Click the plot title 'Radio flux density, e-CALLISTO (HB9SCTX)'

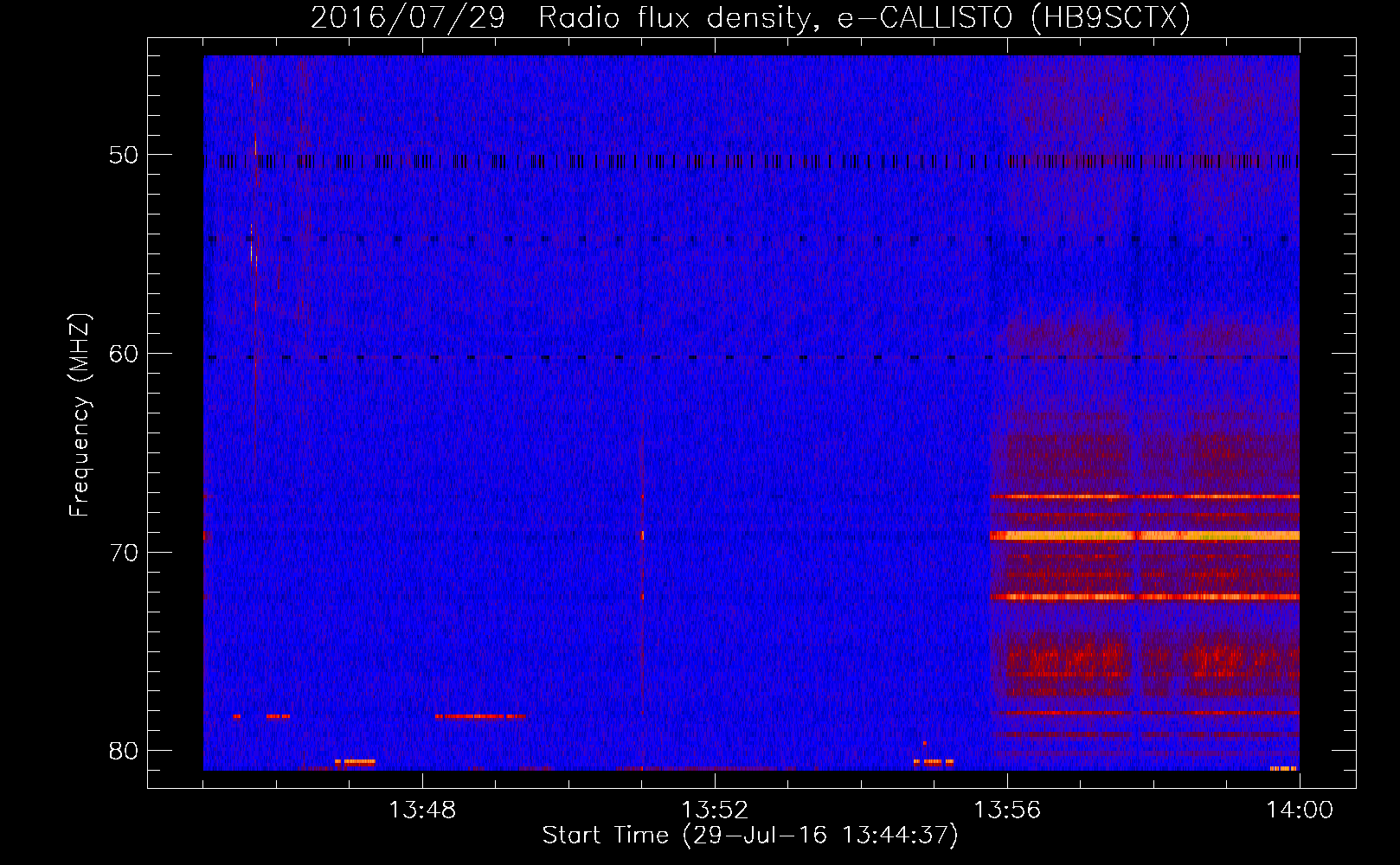click(x=864, y=18)
